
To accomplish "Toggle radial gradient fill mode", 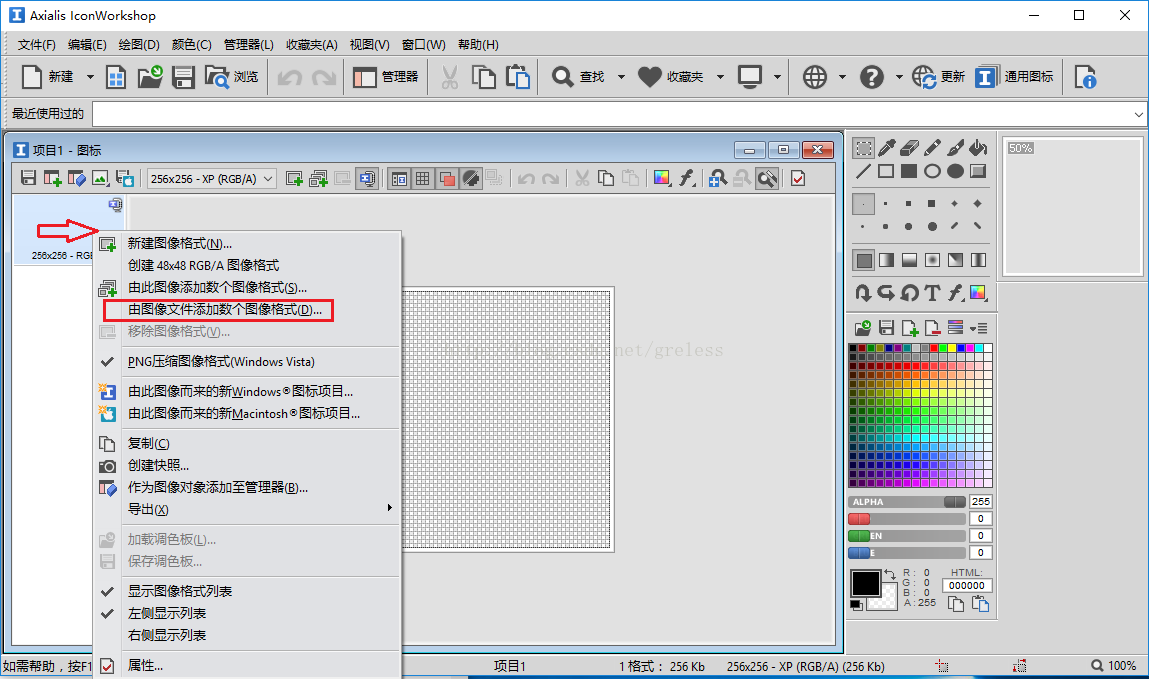I will 932,260.
